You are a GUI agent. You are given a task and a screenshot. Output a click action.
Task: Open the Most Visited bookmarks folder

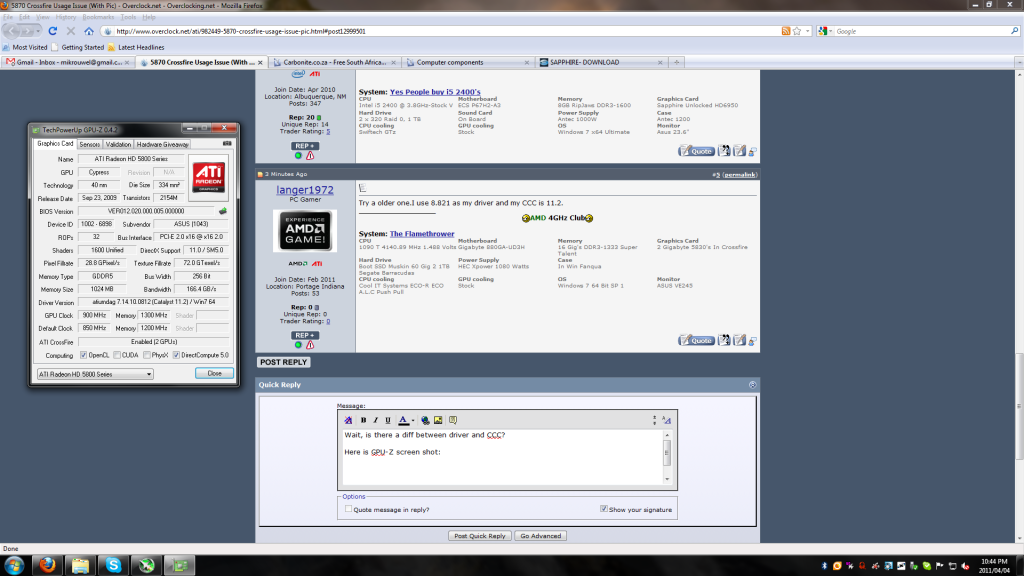[25, 47]
